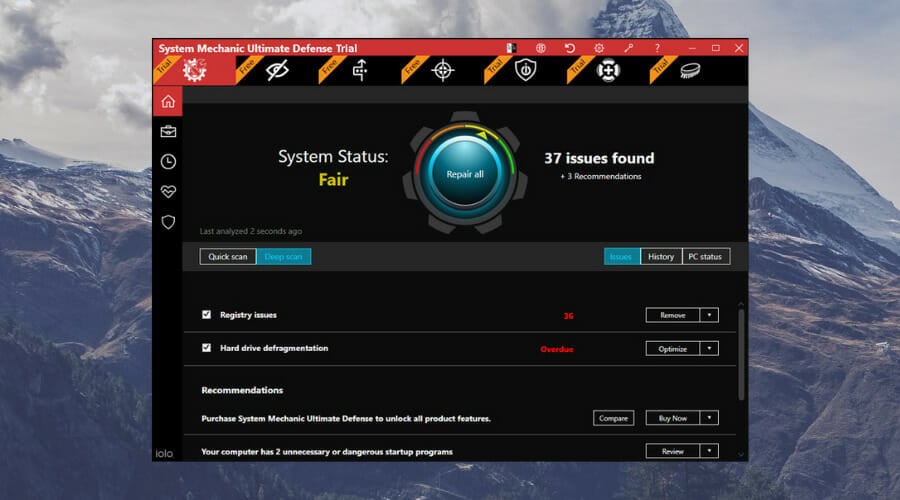Click the undo arrow icon in title bar
The width and height of the screenshot is (900, 500).
(x=569, y=48)
